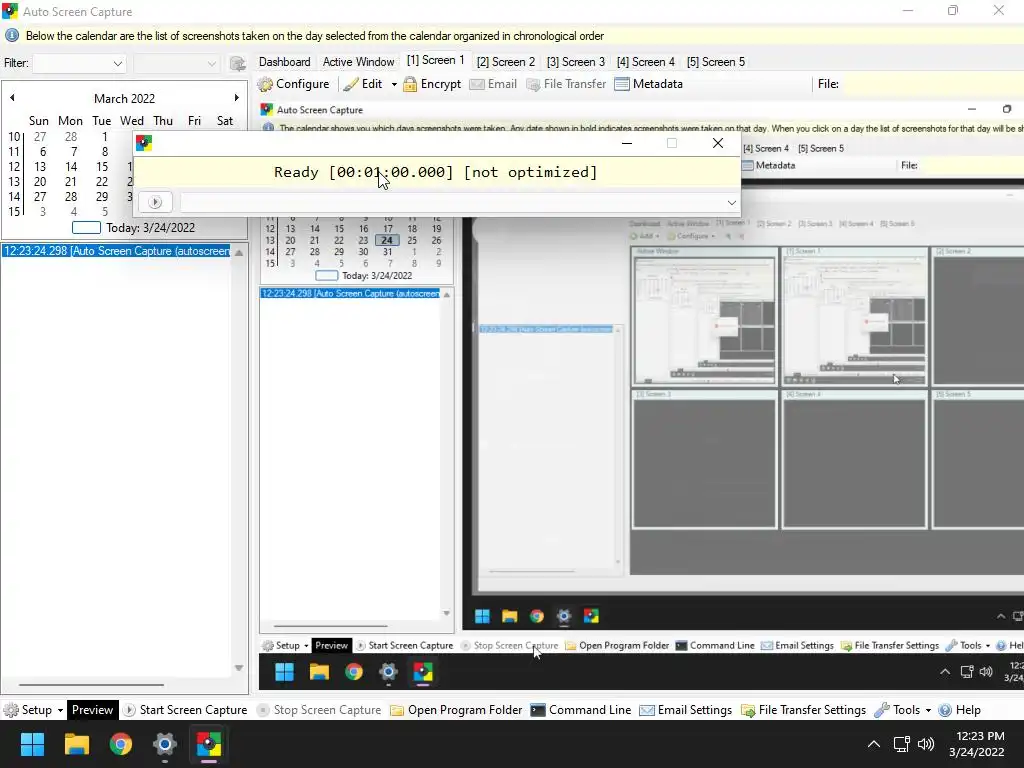Click the Auto Screen Capture title bar icon
1024x768 pixels.
pos(10,11)
